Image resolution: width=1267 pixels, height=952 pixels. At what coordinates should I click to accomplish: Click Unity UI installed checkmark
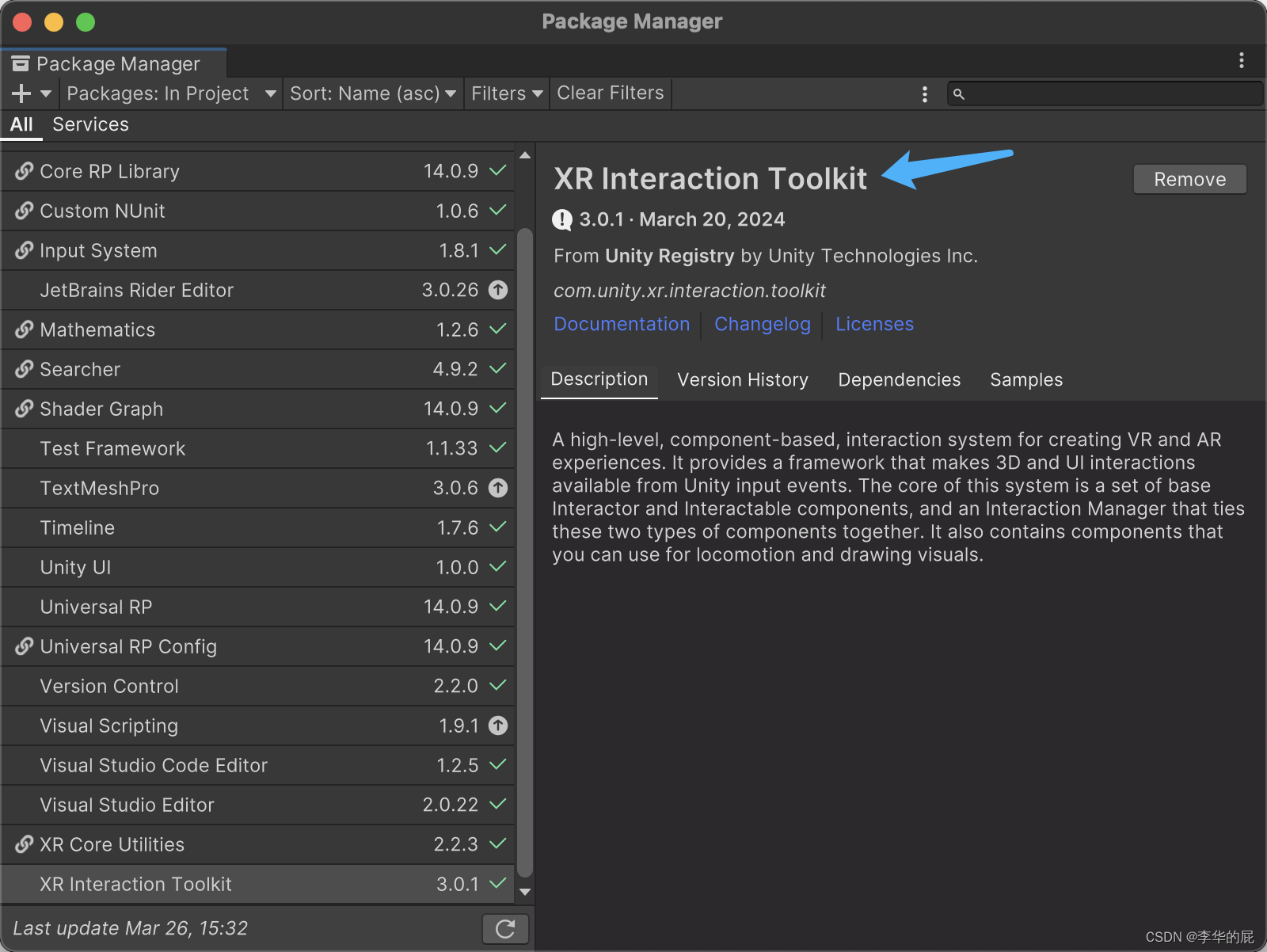pos(497,566)
